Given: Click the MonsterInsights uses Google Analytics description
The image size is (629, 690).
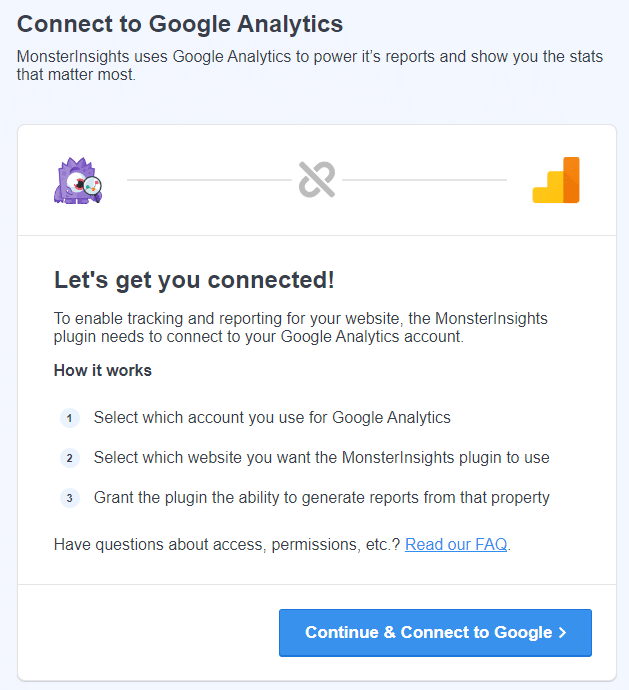Looking at the screenshot, I should coord(310,65).
